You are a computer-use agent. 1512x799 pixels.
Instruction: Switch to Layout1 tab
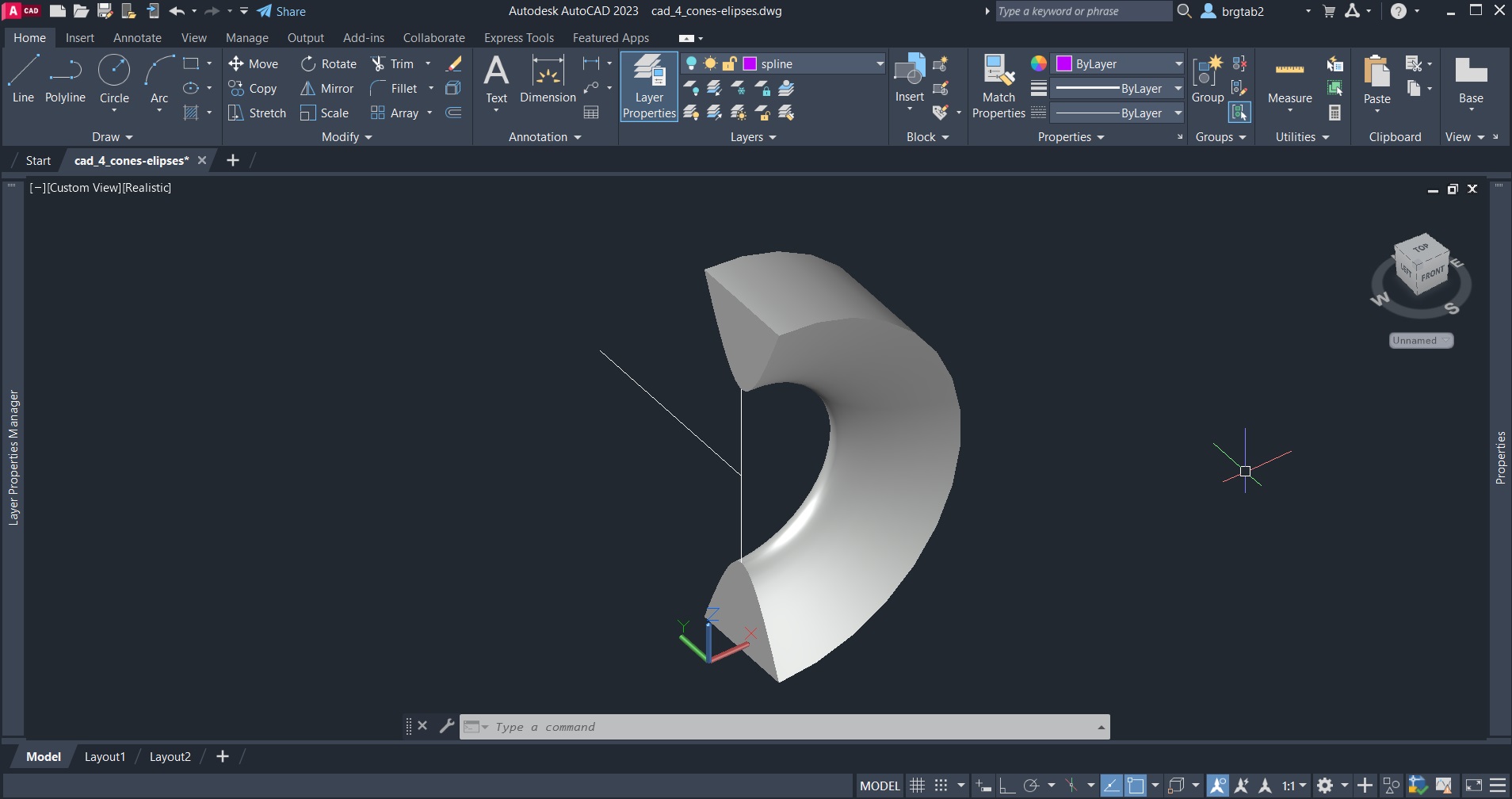pos(105,756)
